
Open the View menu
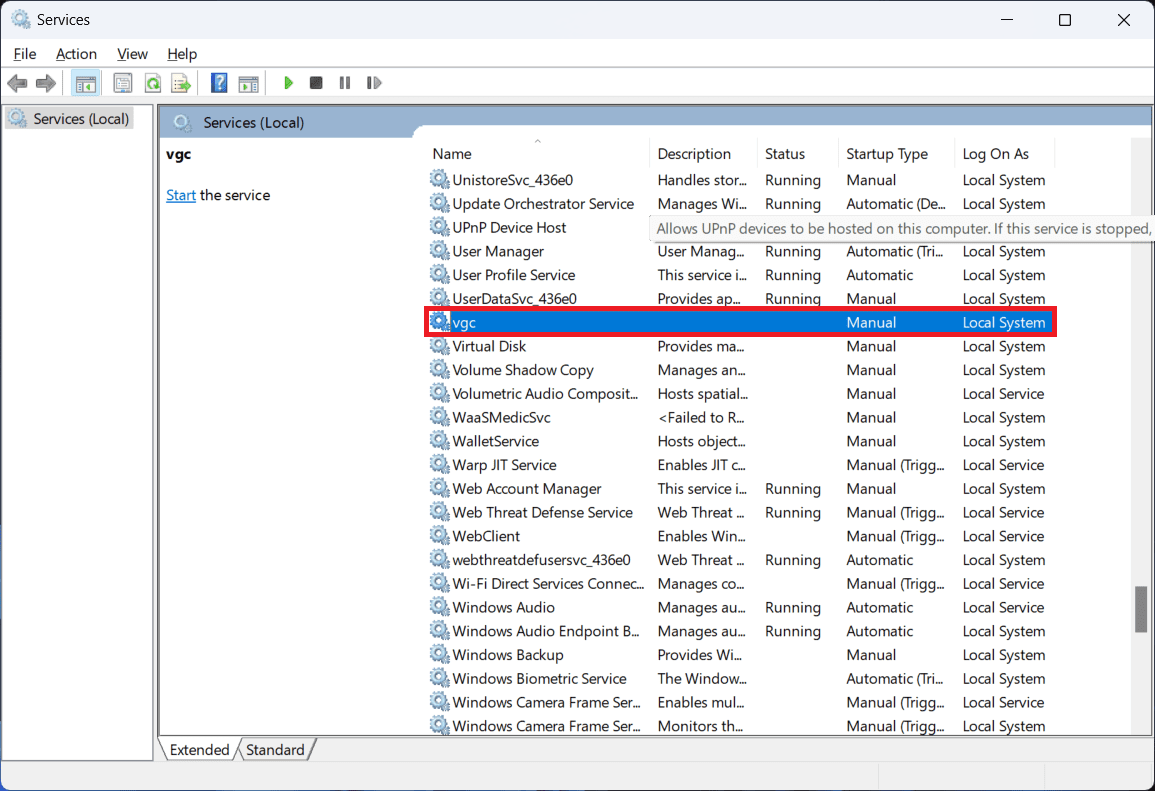[132, 54]
